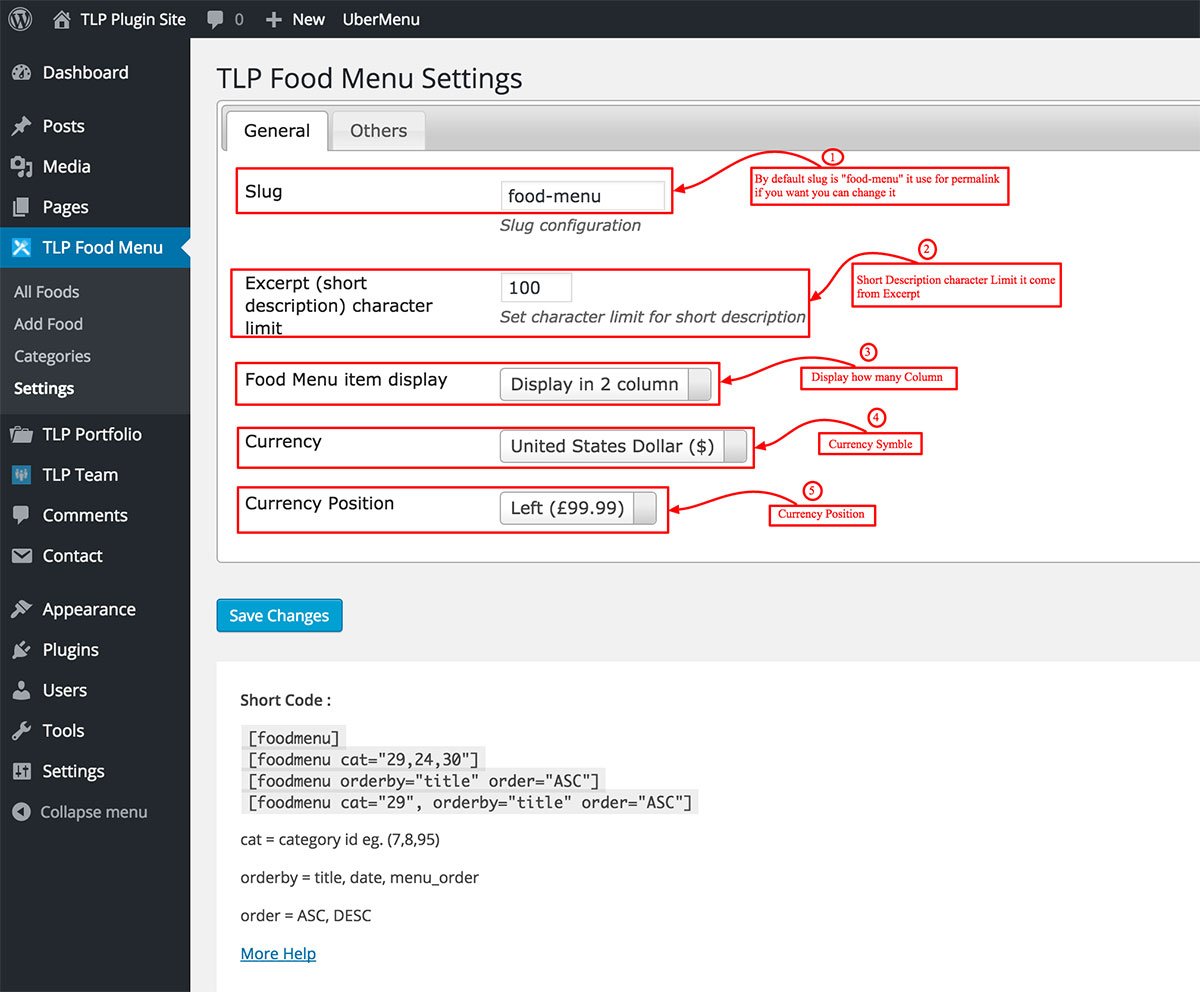Click the Posts pushpin icon
This screenshot has width=1200, height=992.
[21, 127]
